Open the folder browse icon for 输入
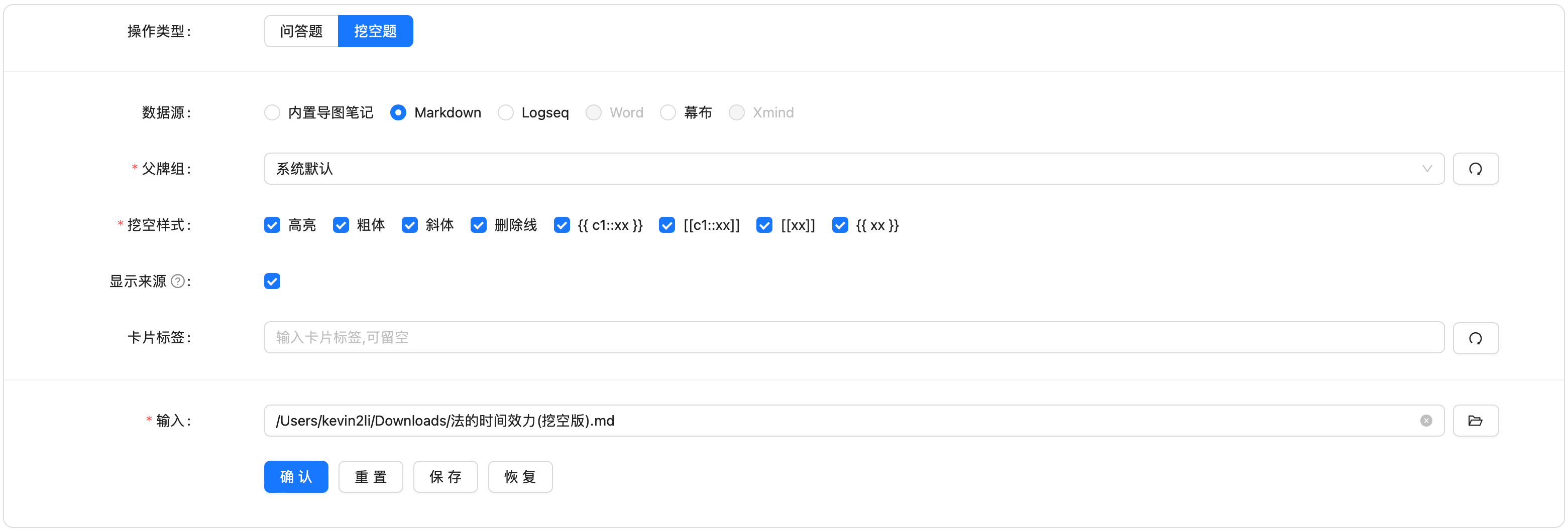This screenshot has width=1568, height=531. [1475, 420]
